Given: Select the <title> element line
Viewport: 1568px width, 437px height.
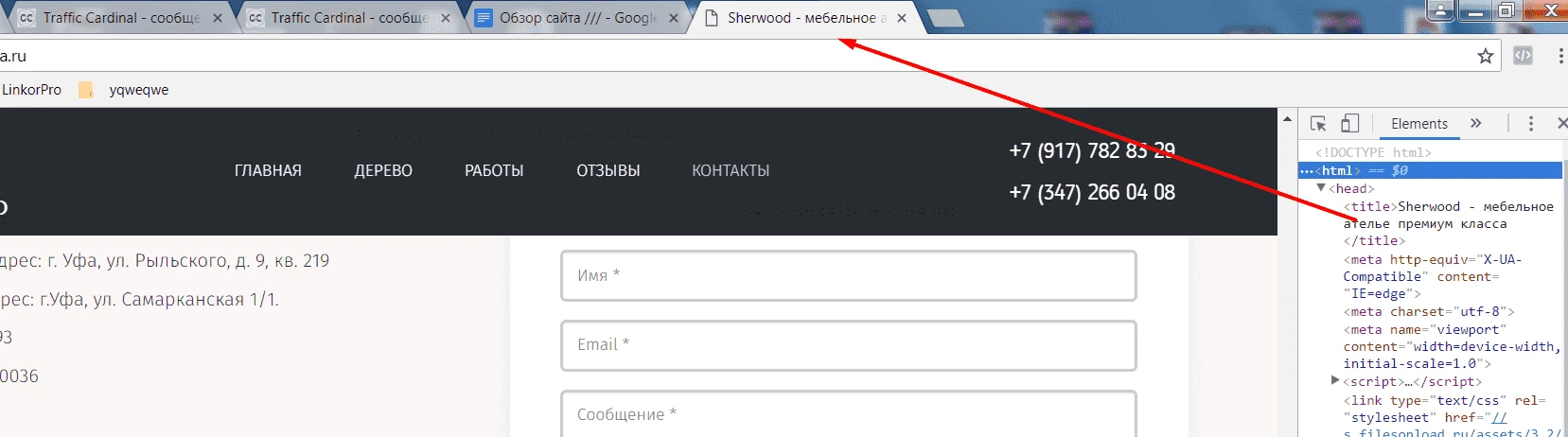Looking at the screenshot, I should point(1448,215).
